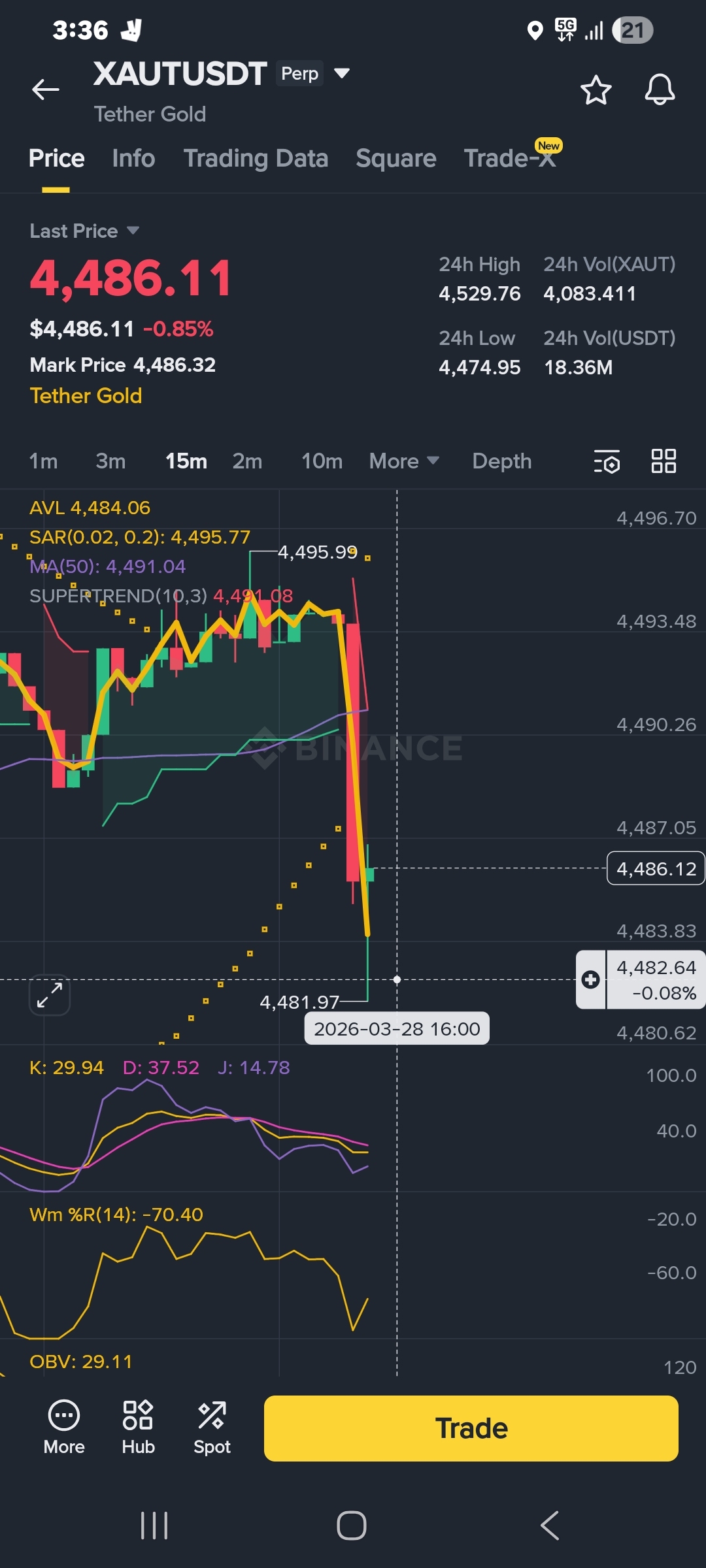Tap the yellow Trade button
This screenshot has width=706, height=1568.
tap(471, 1428)
